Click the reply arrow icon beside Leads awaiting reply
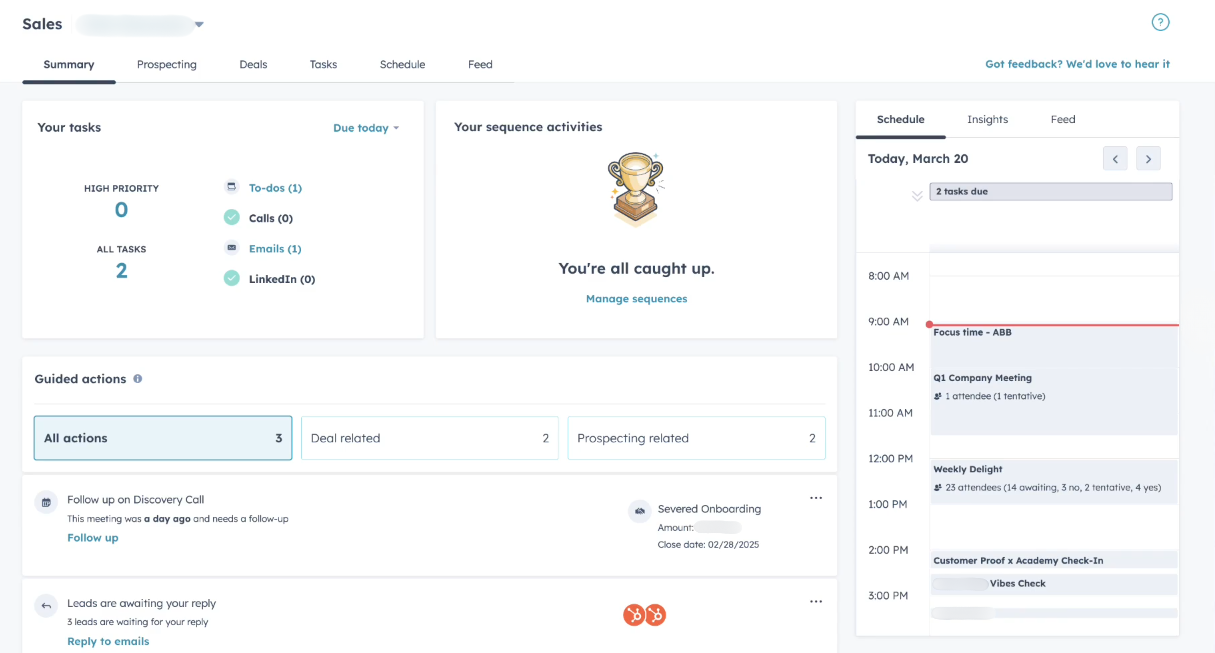The image size is (1215, 653). point(45,605)
